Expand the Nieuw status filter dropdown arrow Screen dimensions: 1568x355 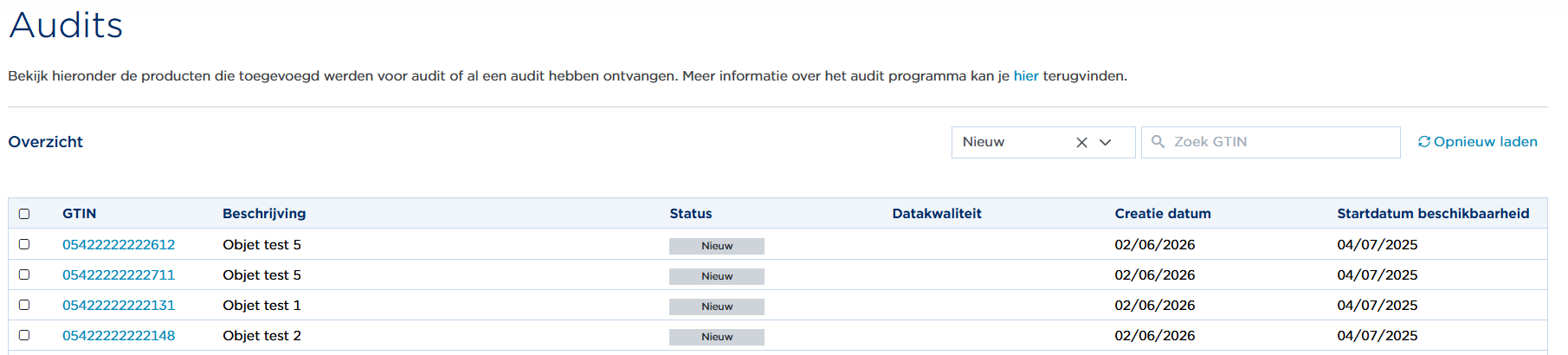1106,143
